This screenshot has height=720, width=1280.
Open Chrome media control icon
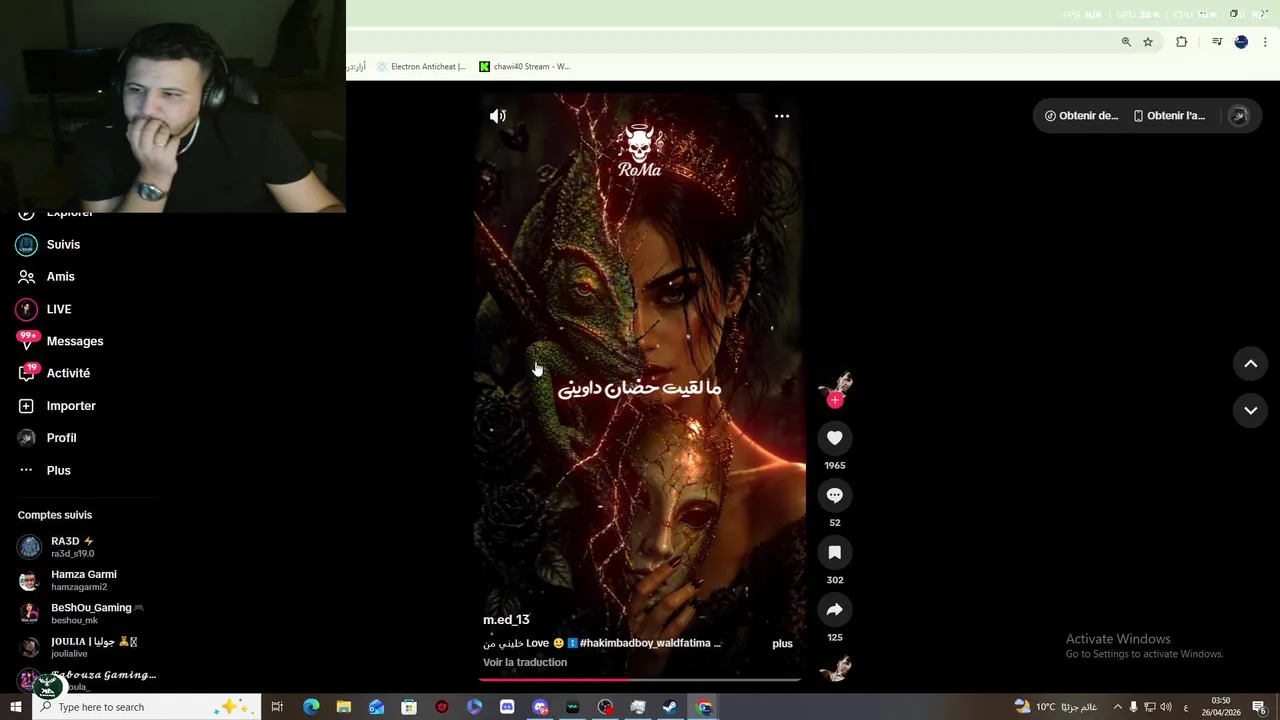click(1217, 42)
